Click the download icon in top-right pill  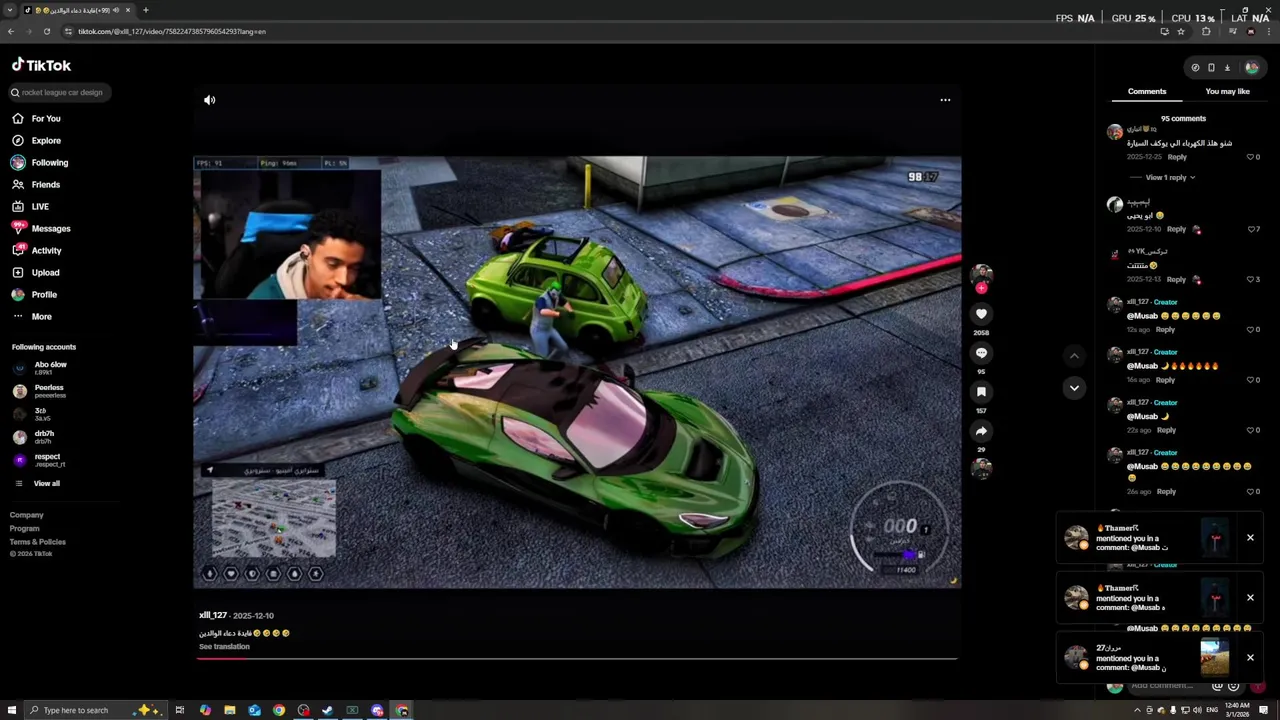1227,68
